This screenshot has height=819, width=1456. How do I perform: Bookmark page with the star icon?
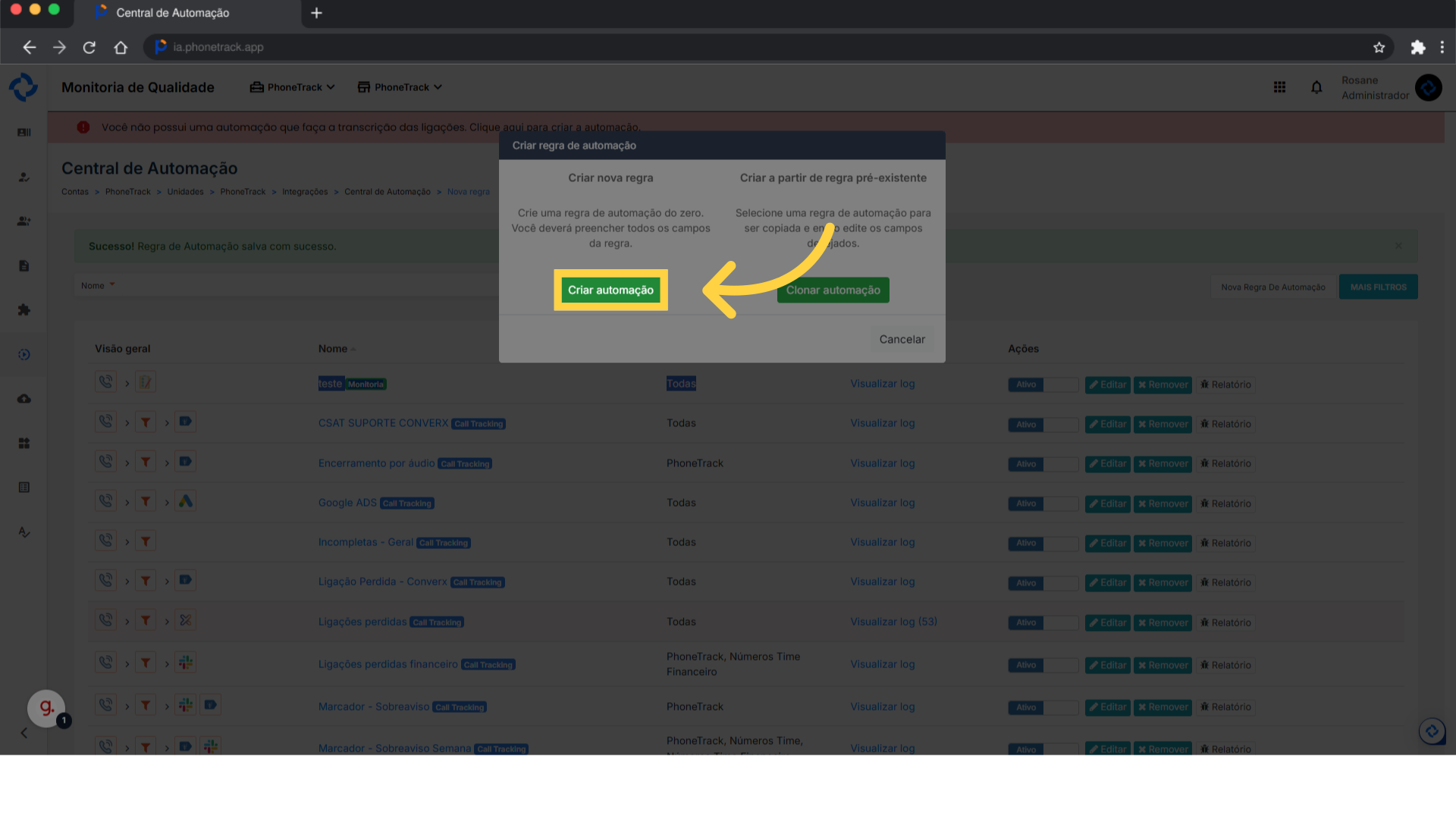coord(1379,47)
